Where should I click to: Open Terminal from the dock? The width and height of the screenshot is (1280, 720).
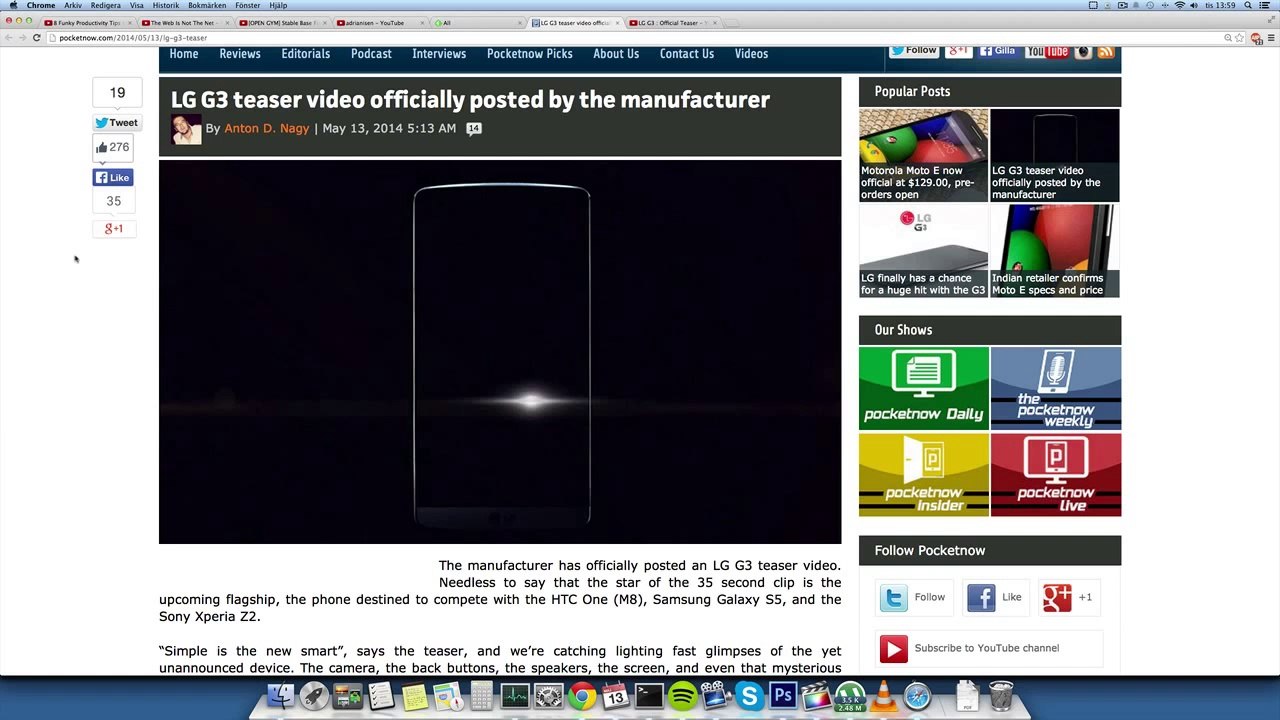point(649,695)
